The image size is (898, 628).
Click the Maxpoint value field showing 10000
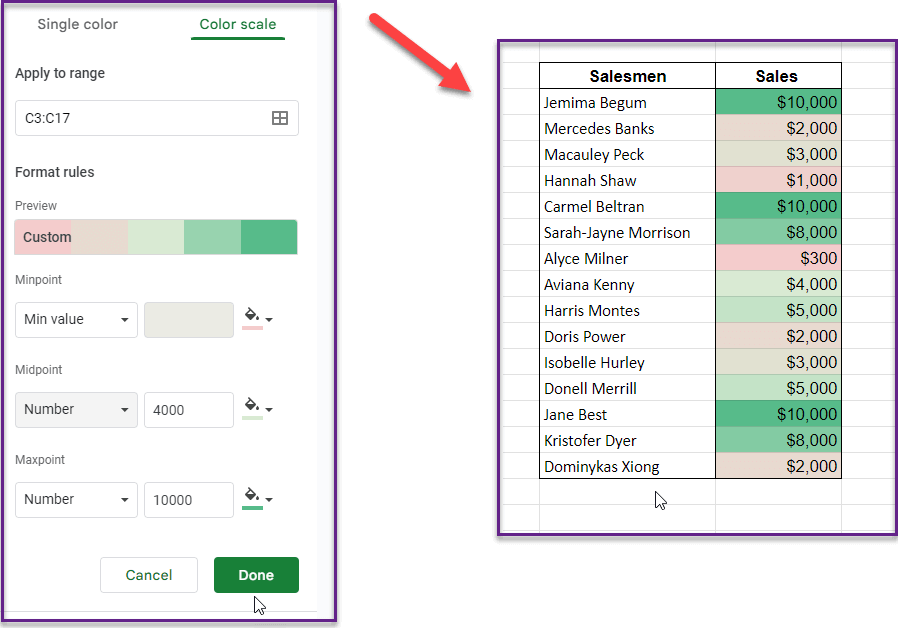point(188,499)
